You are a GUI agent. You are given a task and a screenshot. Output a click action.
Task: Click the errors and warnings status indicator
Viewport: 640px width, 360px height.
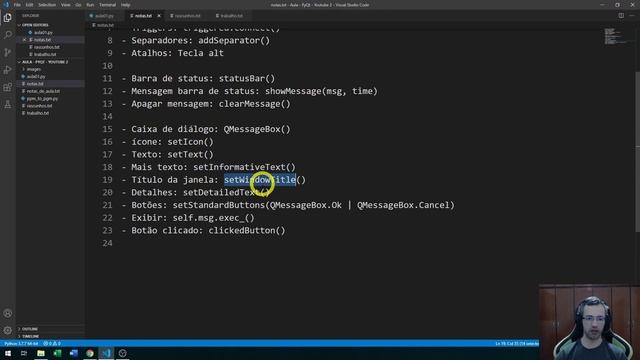pos(52,344)
